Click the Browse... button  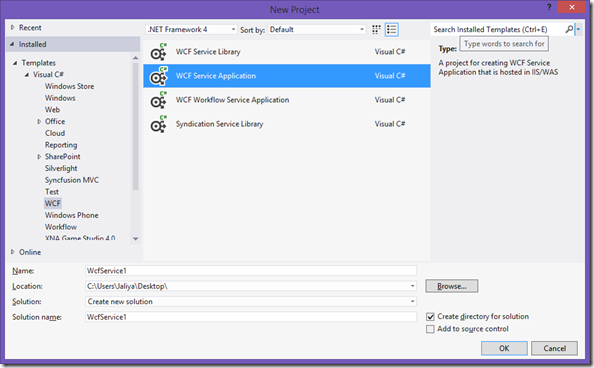(452, 286)
